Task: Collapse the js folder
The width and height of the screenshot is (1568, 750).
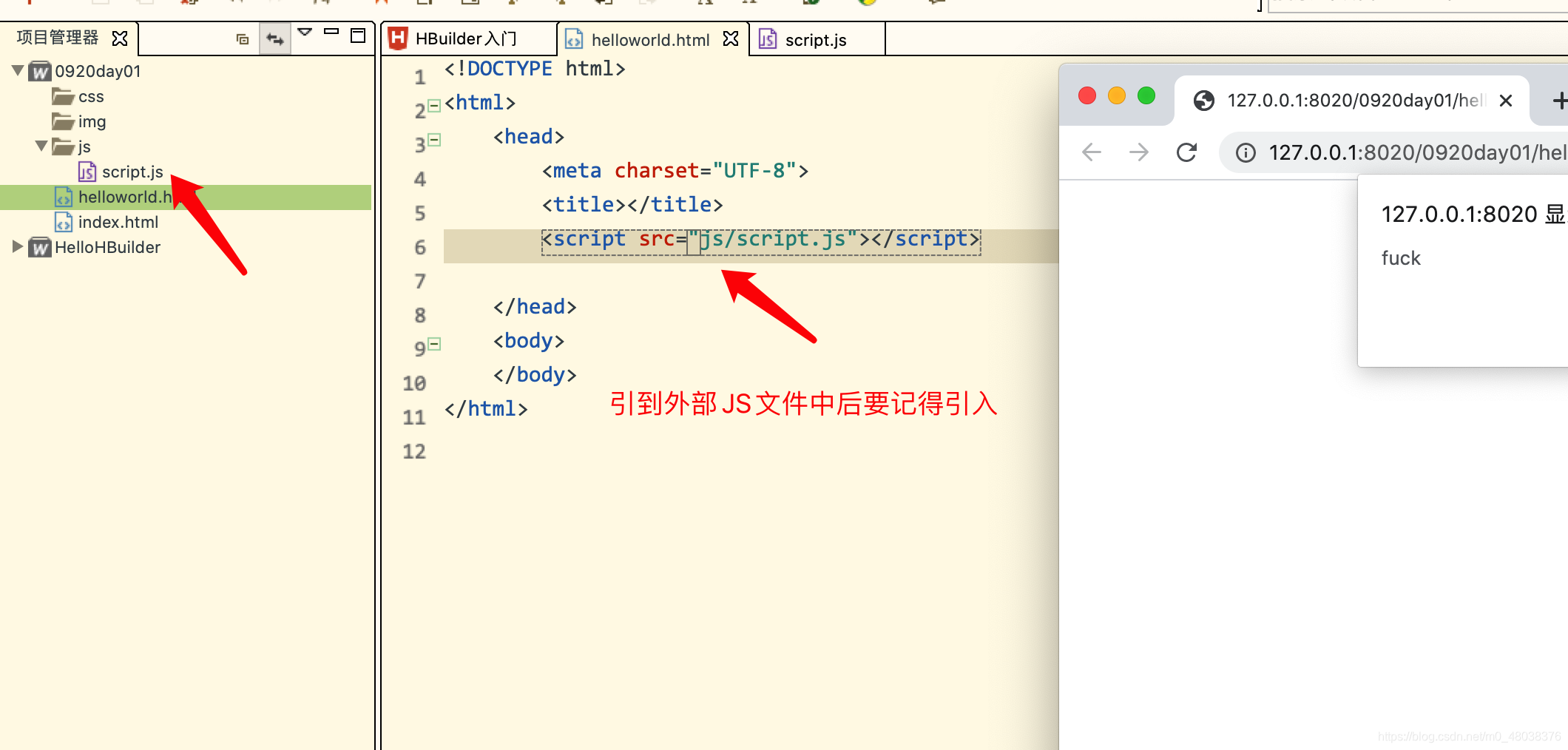Action: click(41, 146)
